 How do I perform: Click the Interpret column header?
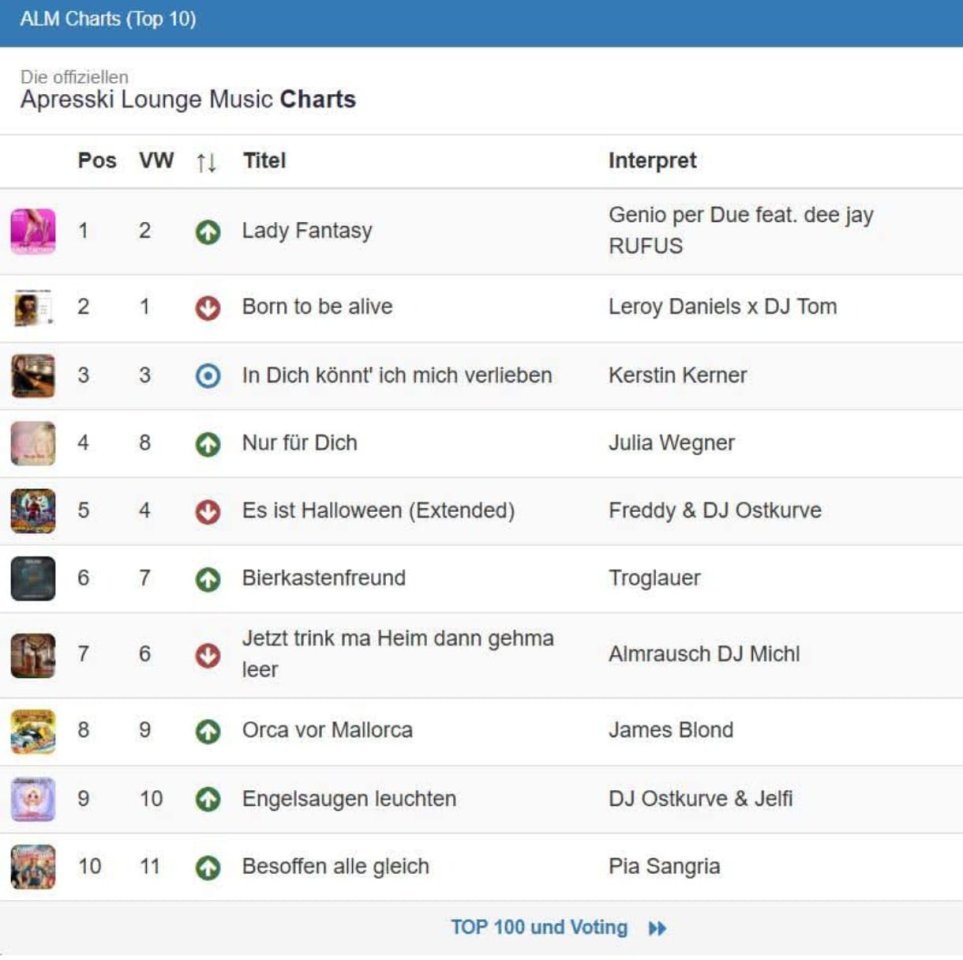[x=652, y=160]
